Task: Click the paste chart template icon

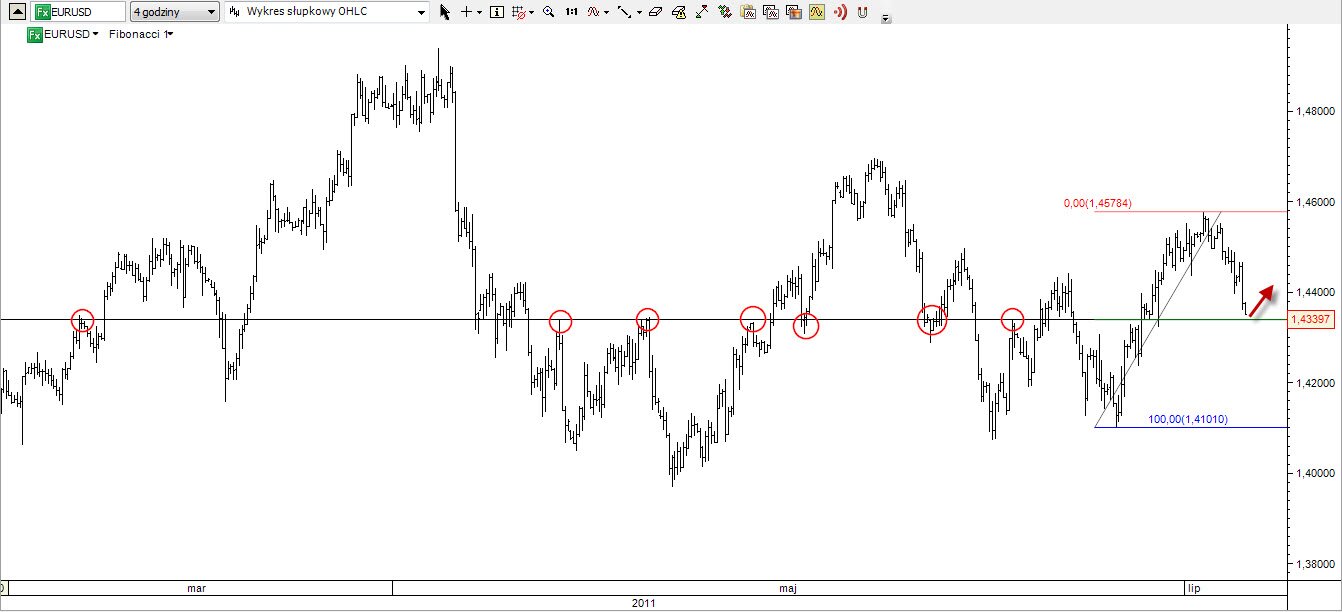Action: tap(749, 12)
